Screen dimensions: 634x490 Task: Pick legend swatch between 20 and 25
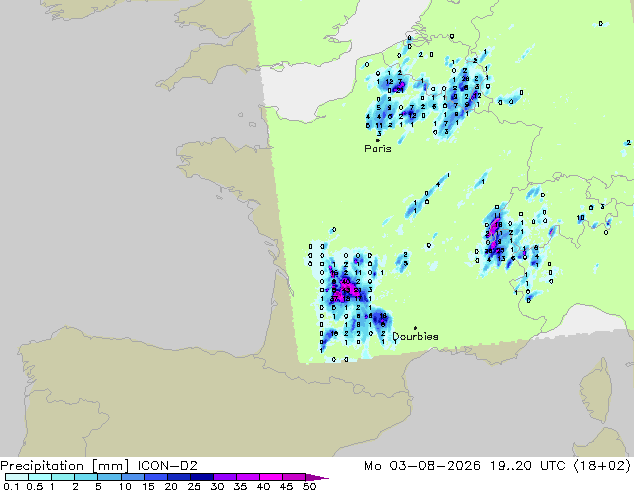[179, 477]
